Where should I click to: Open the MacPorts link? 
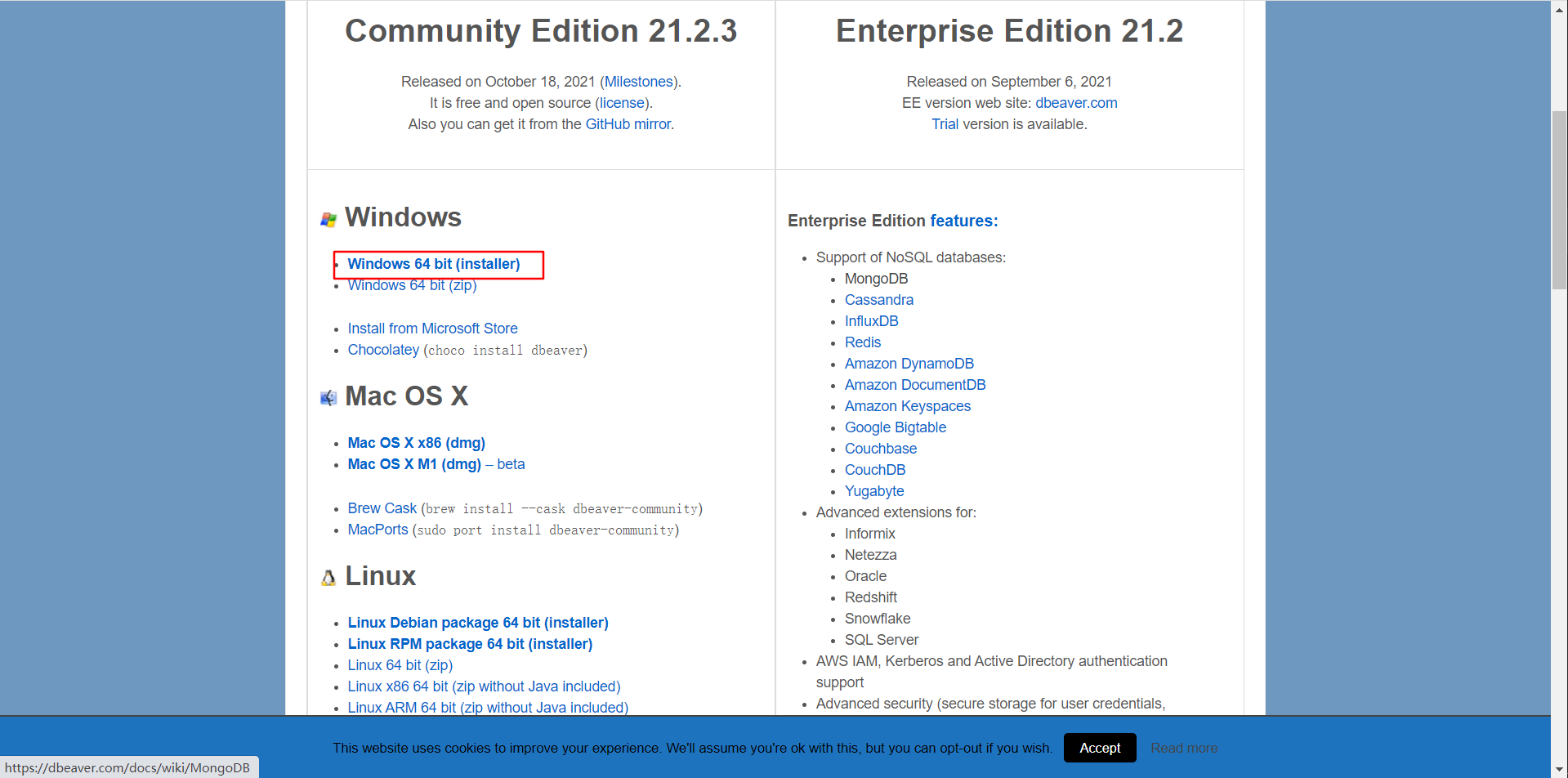(377, 530)
